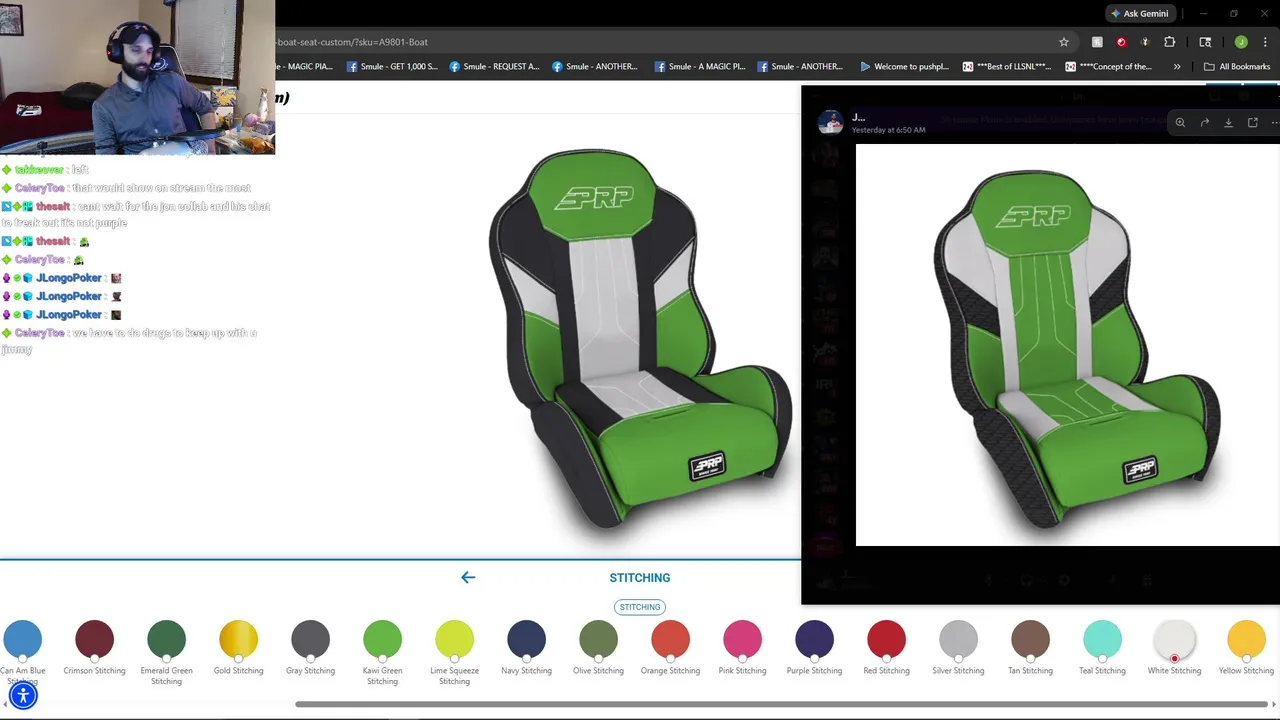Forward the image using the arrow icon
Image resolution: width=1280 pixels, height=720 pixels.
tap(1205, 122)
